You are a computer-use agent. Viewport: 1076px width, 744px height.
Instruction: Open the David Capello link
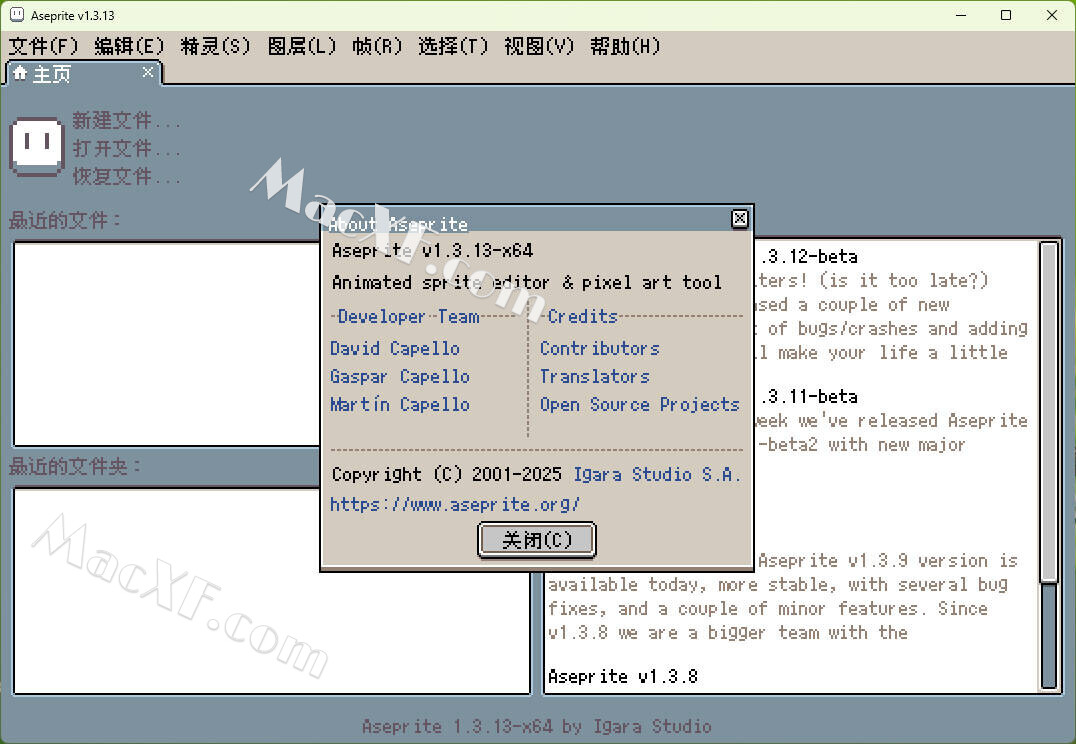click(395, 349)
